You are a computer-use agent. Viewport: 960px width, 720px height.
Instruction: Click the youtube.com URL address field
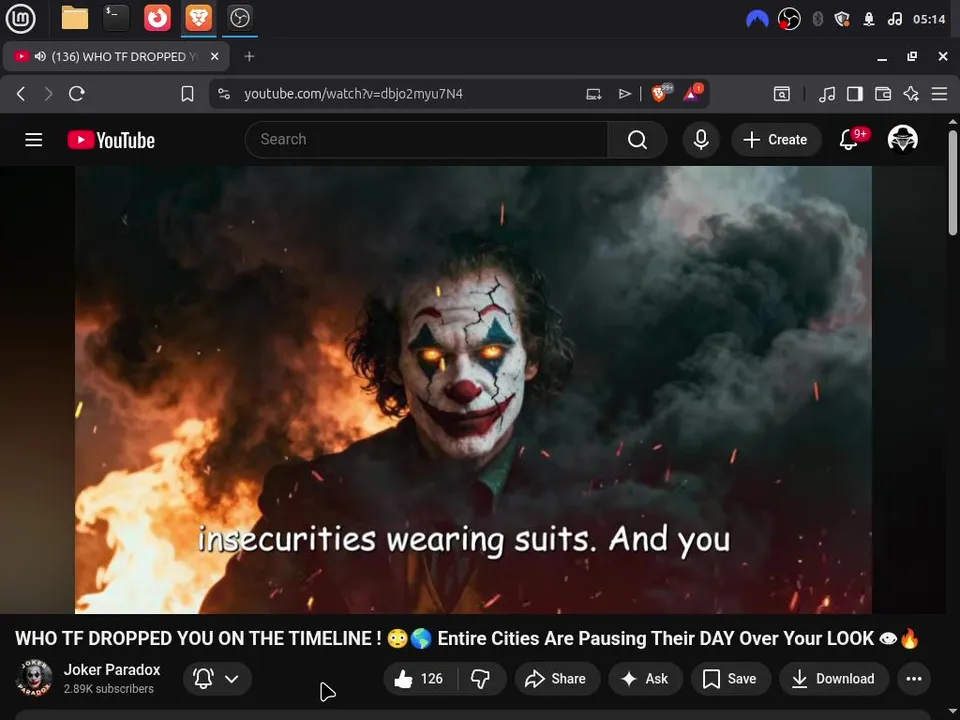pos(353,94)
